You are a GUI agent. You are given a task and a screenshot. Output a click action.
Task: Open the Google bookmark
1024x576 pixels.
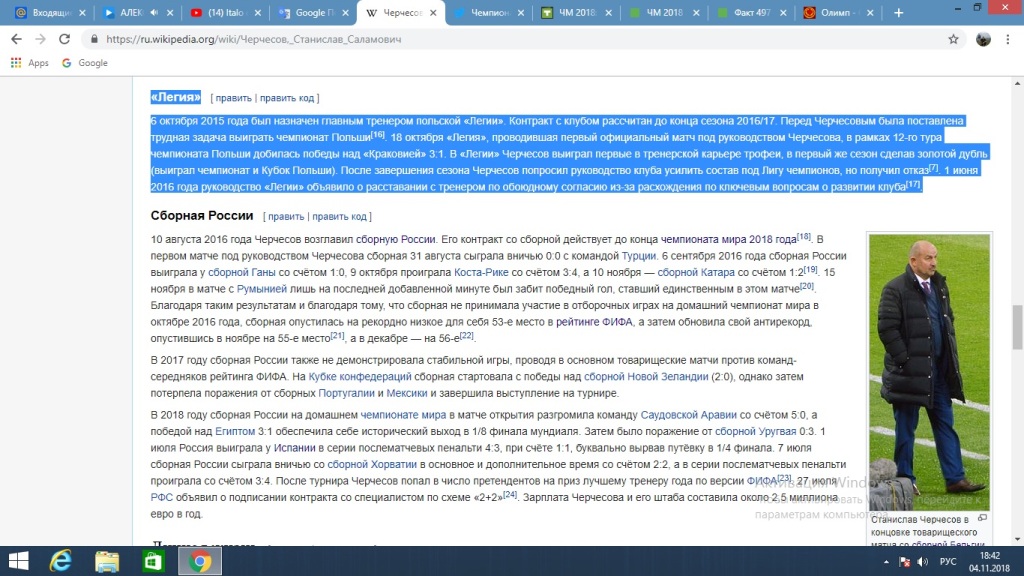[84, 63]
